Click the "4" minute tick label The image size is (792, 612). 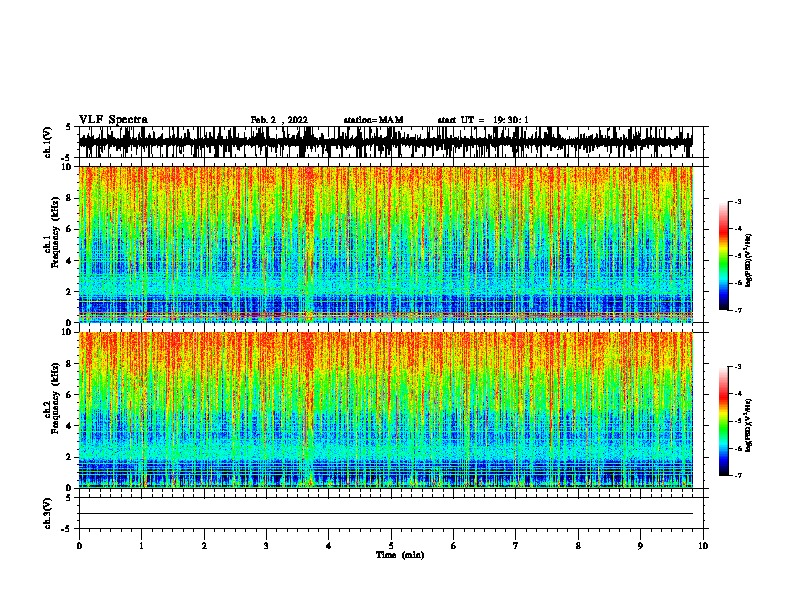pyautogui.click(x=329, y=546)
